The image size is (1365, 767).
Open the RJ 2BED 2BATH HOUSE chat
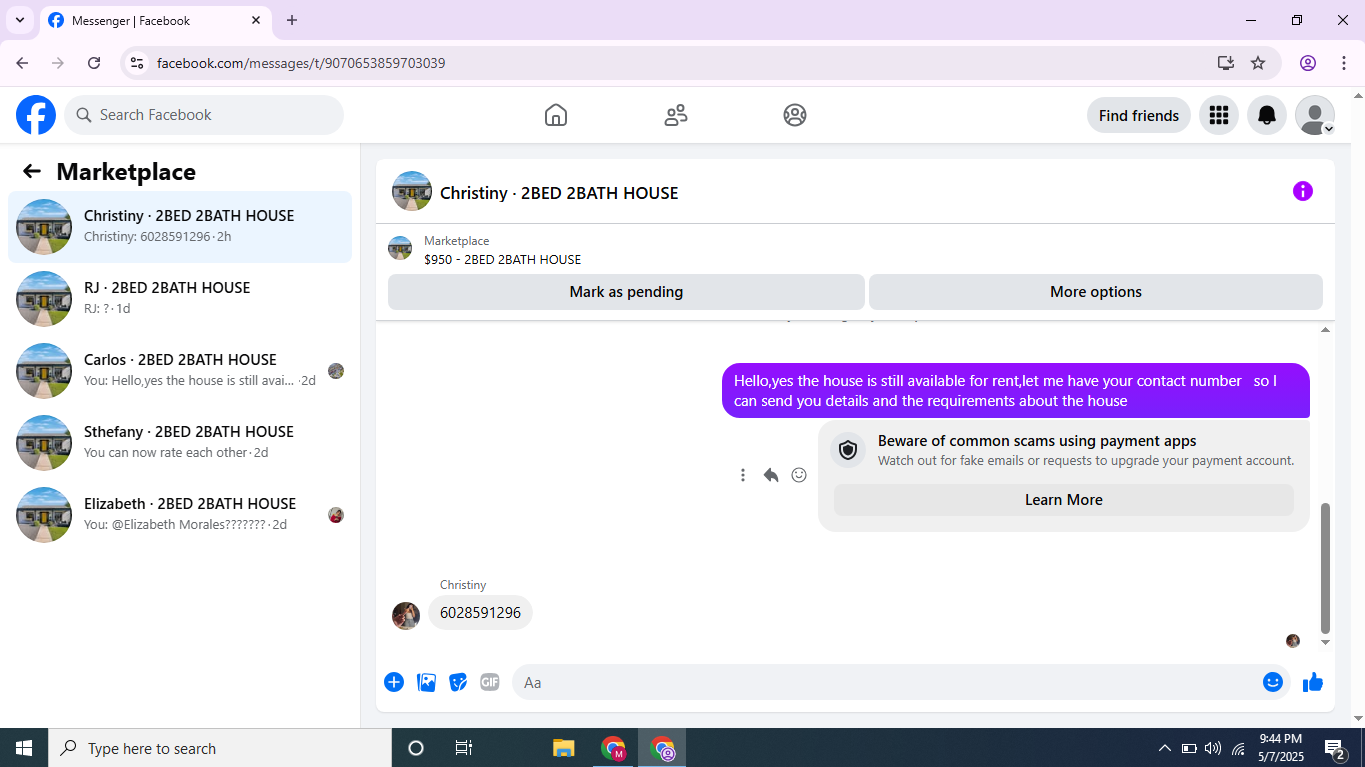pyautogui.click(x=180, y=298)
